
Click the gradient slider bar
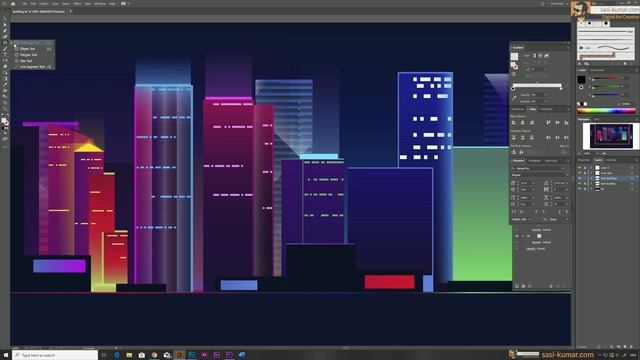click(537, 85)
